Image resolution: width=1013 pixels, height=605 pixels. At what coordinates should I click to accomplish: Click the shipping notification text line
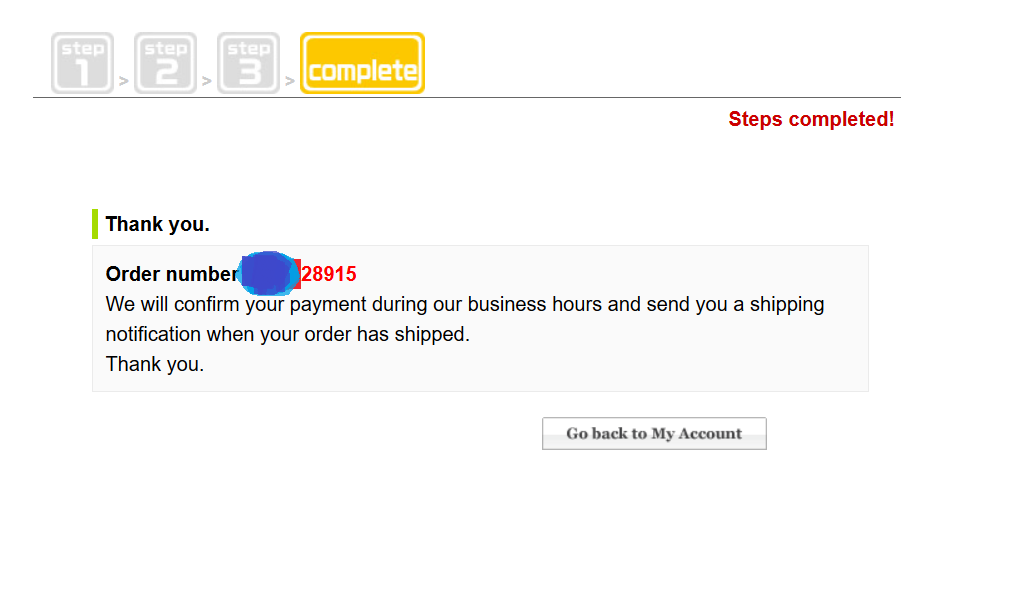click(x=287, y=334)
